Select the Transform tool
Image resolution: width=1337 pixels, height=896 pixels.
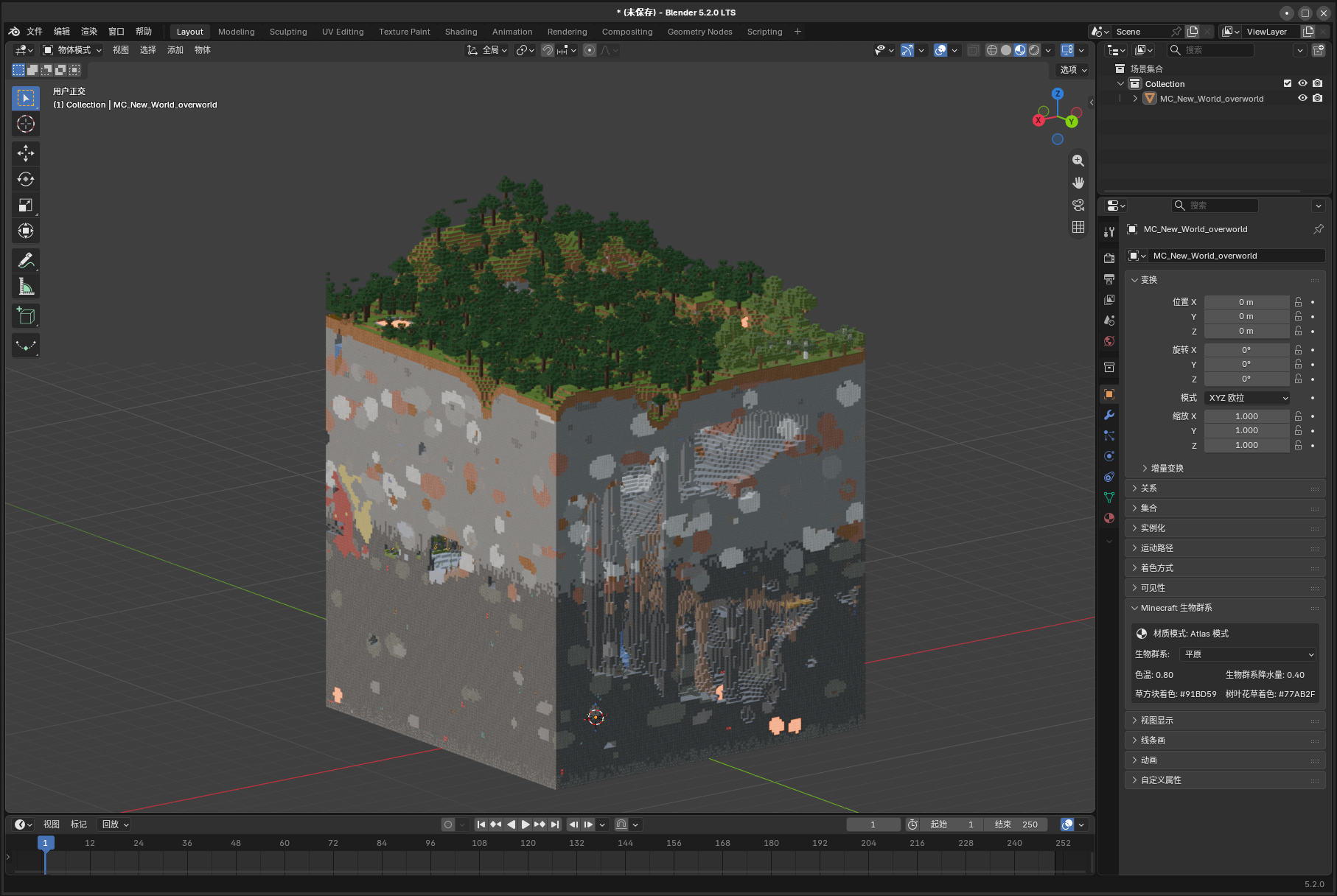(x=26, y=231)
